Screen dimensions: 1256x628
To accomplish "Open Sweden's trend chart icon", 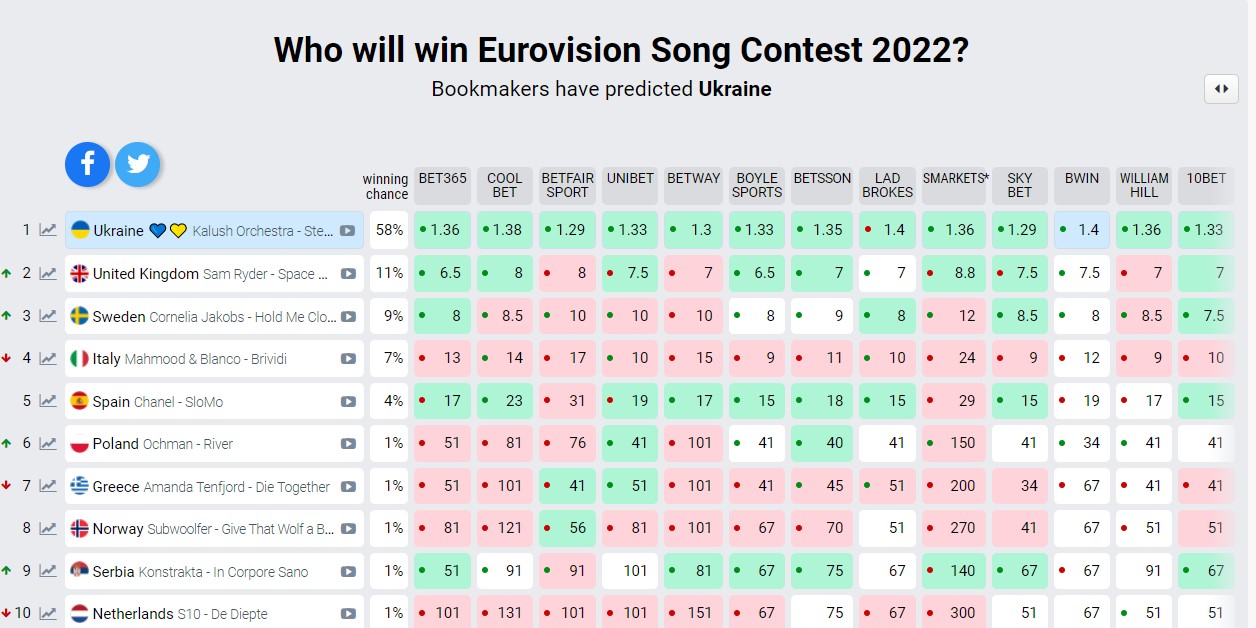I will (x=48, y=316).
